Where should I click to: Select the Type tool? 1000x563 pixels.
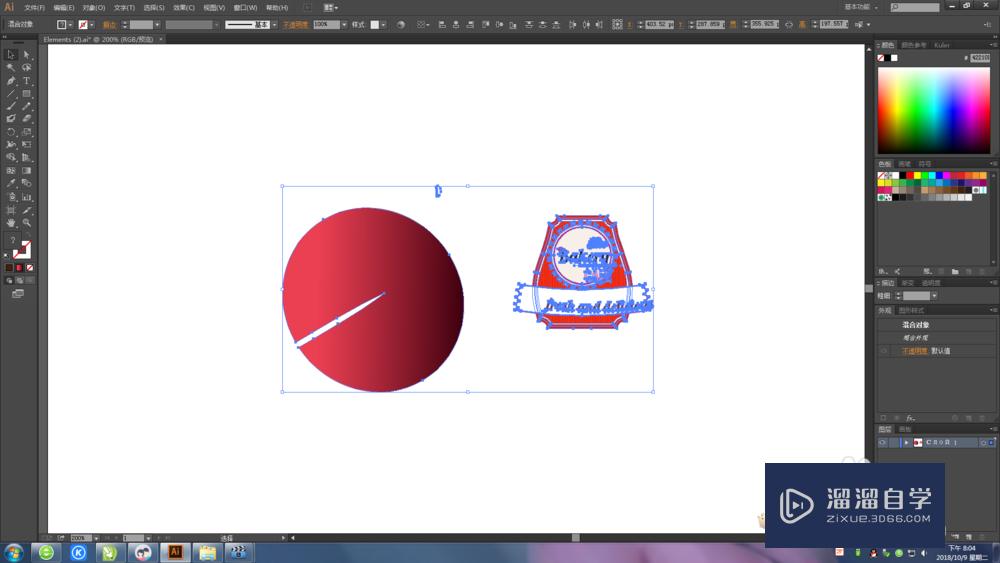coord(27,81)
